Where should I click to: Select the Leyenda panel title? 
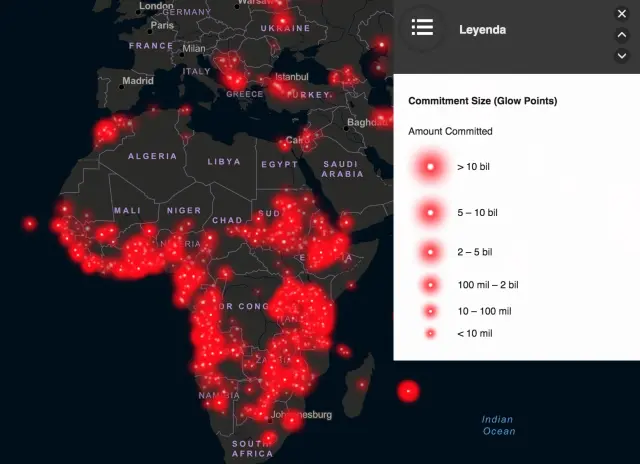[x=482, y=30]
